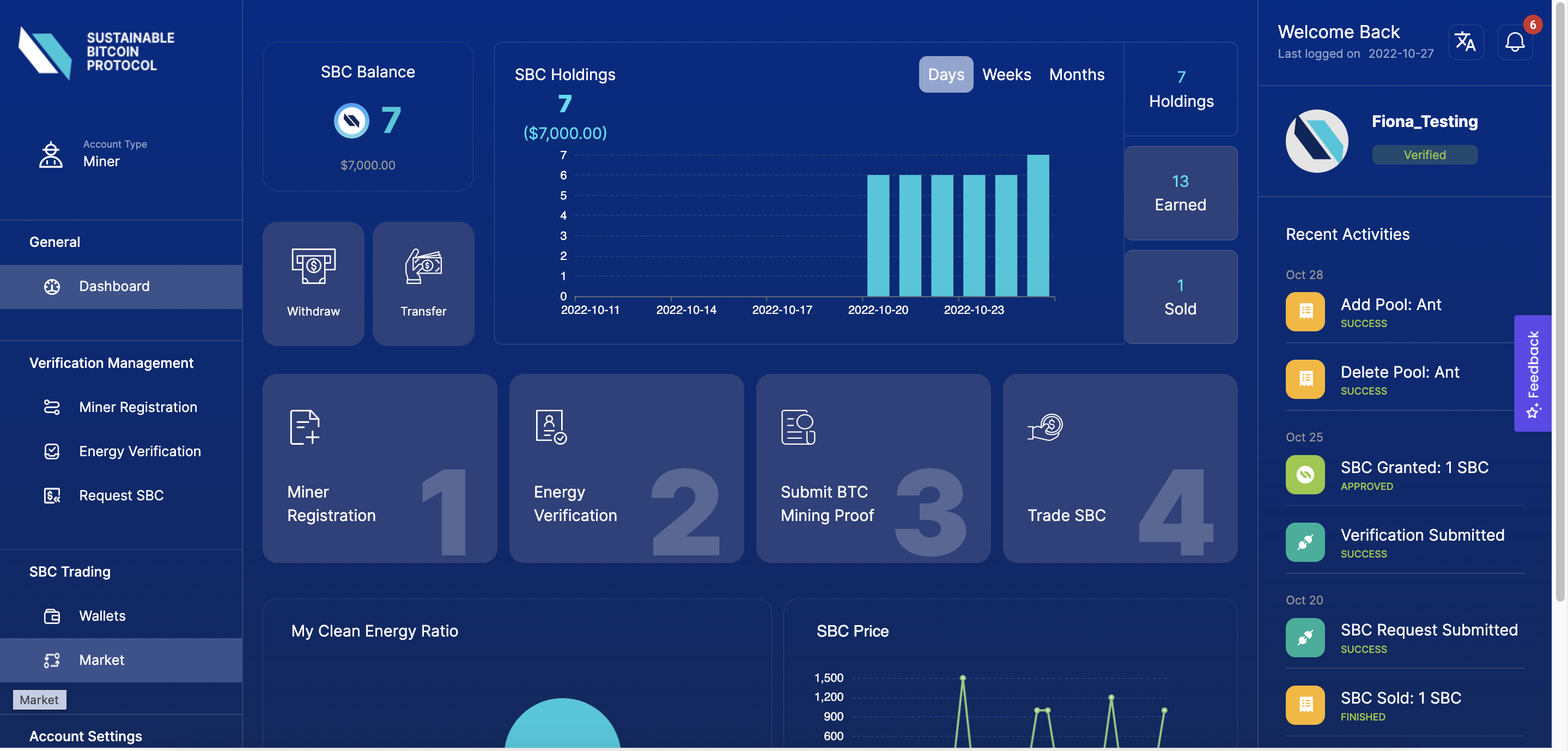The image size is (1568, 751).
Task: Click the Transfer button label
Action: click(x=423, y=312)
